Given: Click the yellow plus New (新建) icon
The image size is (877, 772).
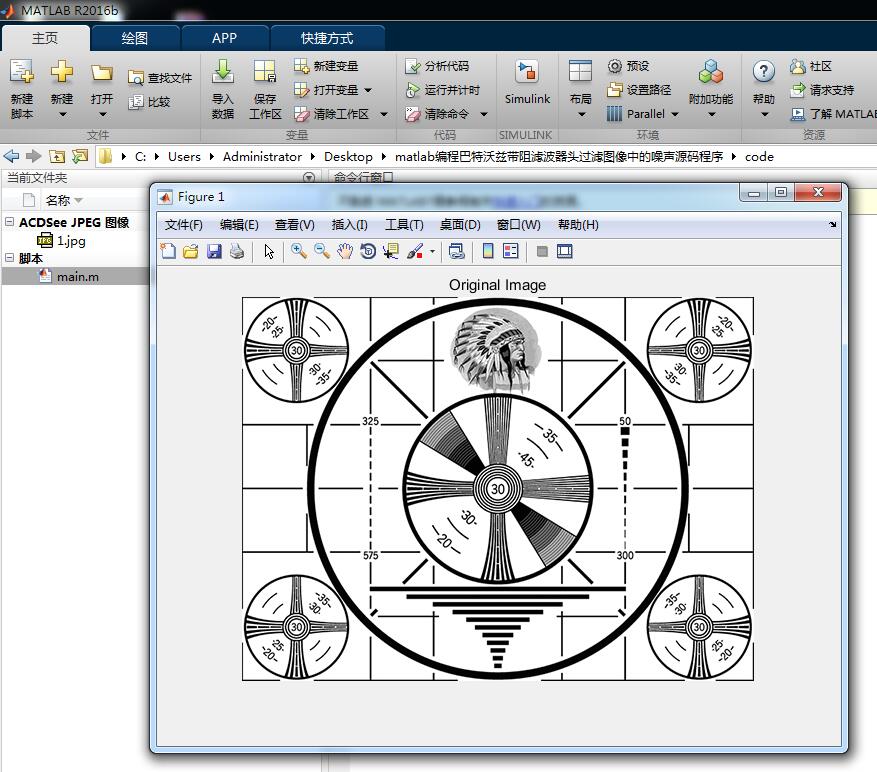Looking at the screenshot, I should coord(62,72).
